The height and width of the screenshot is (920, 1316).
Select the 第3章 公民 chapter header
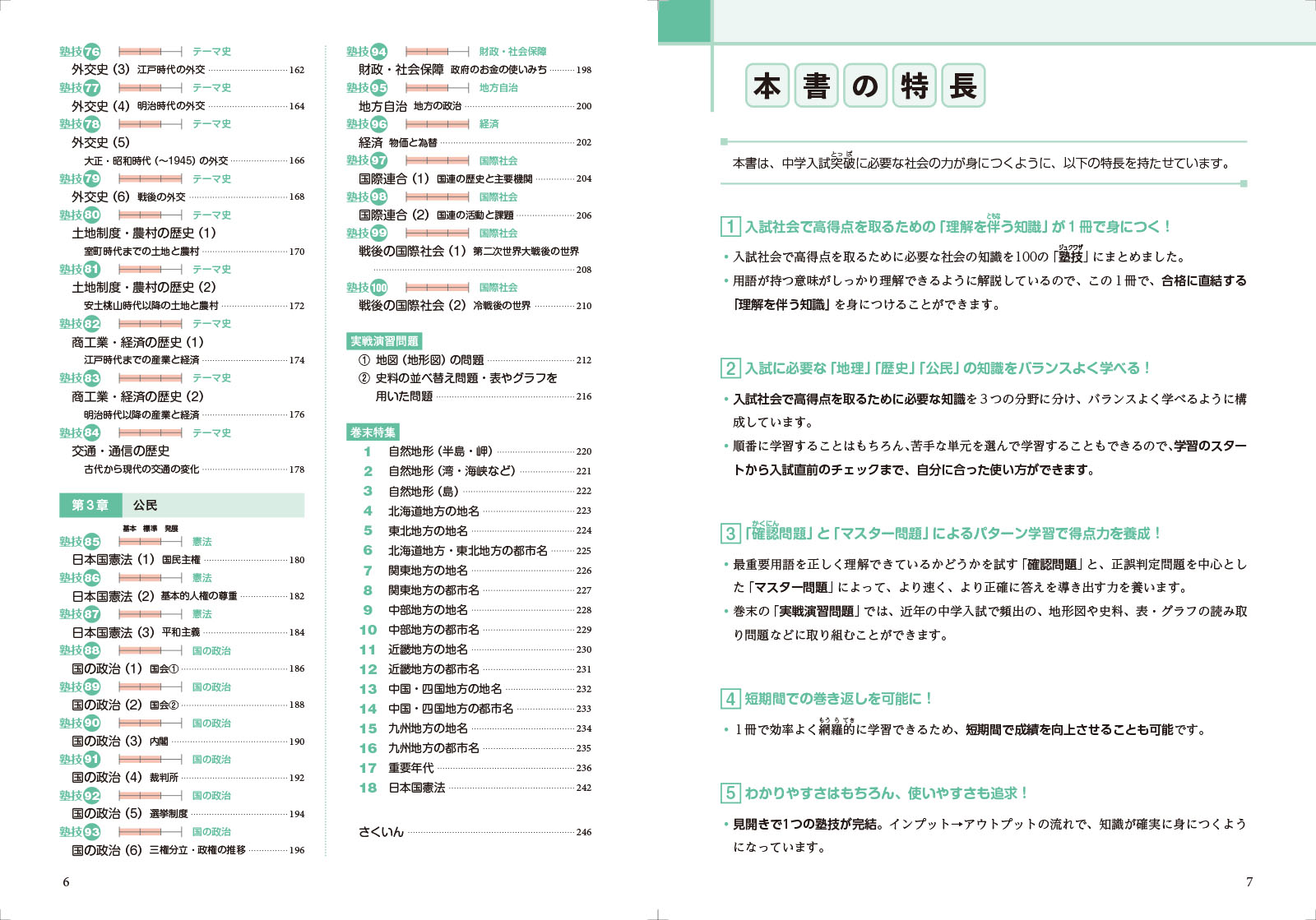pyautogui.click(x=182, y=505)
